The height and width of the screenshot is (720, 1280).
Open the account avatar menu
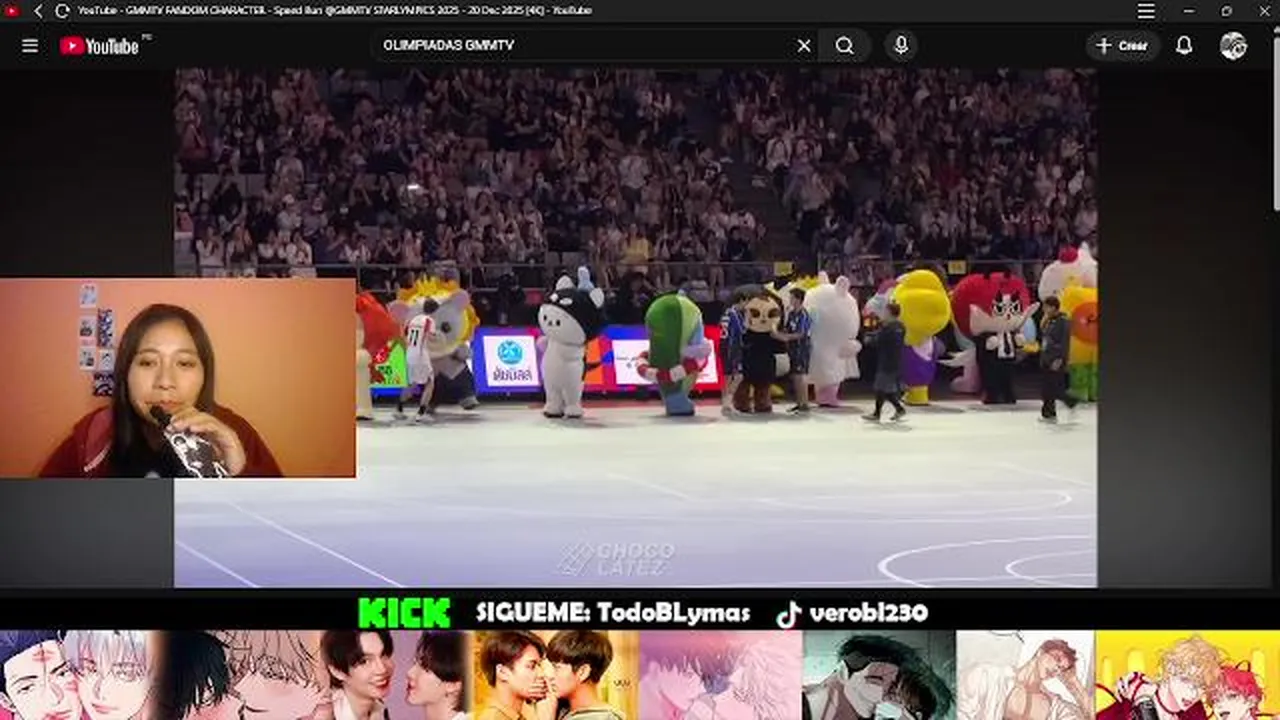[x=1233, y=46]
